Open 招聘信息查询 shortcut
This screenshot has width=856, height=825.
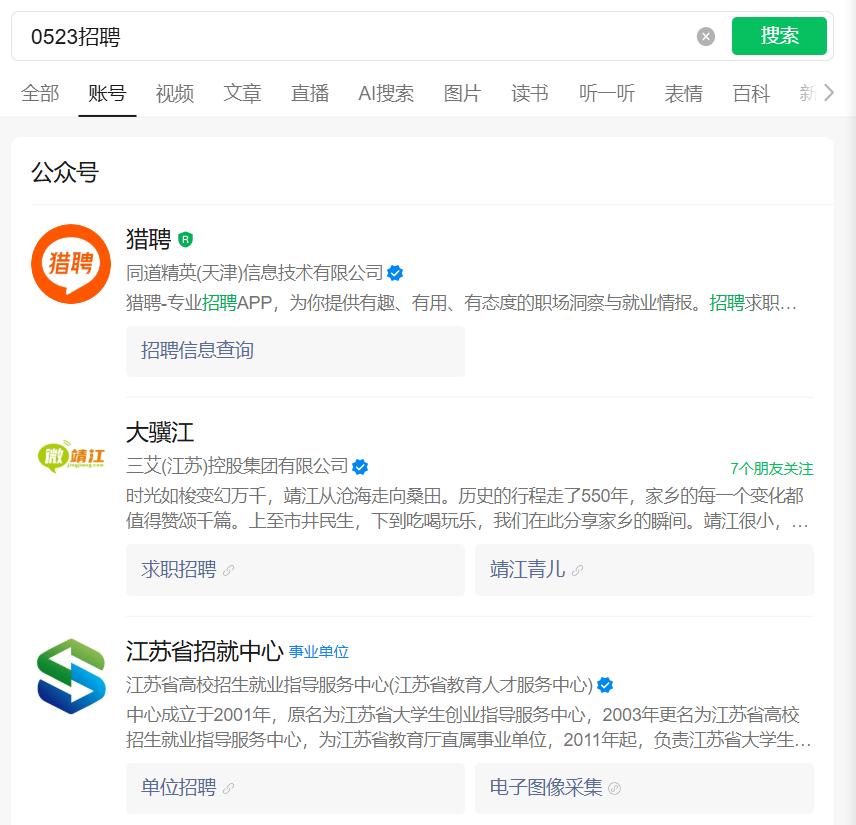point(295,351)
